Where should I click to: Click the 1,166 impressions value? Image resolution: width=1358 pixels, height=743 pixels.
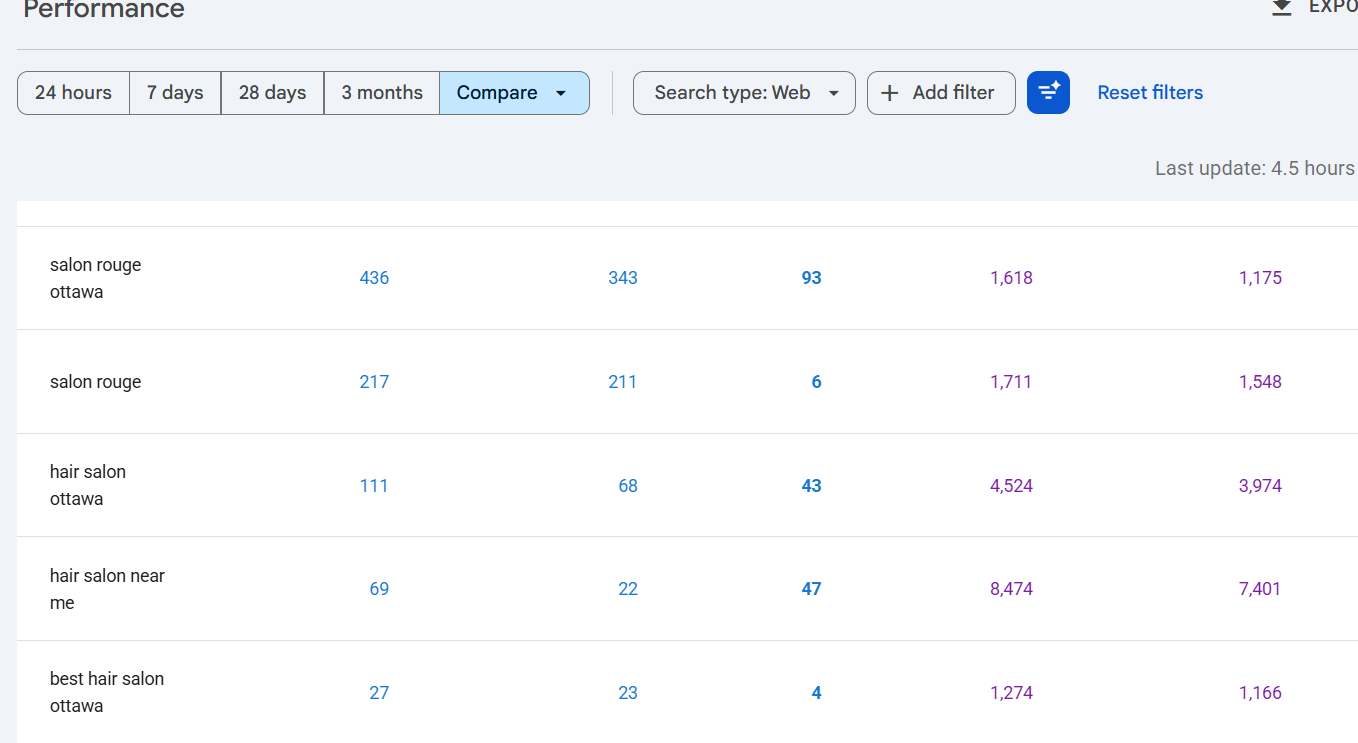(x=1260, y=693)
